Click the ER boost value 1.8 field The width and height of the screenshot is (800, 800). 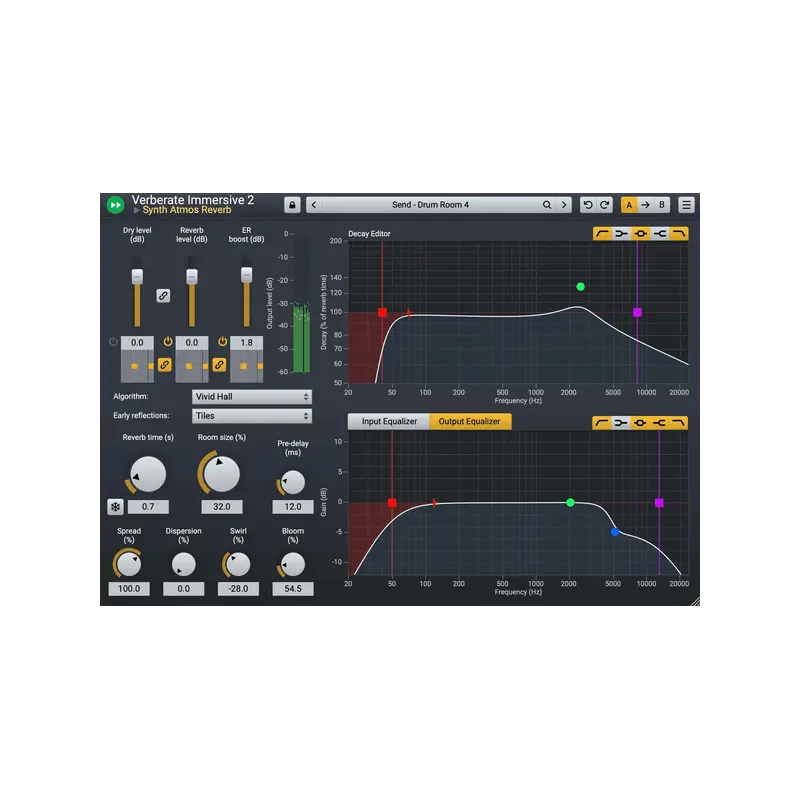246,343
